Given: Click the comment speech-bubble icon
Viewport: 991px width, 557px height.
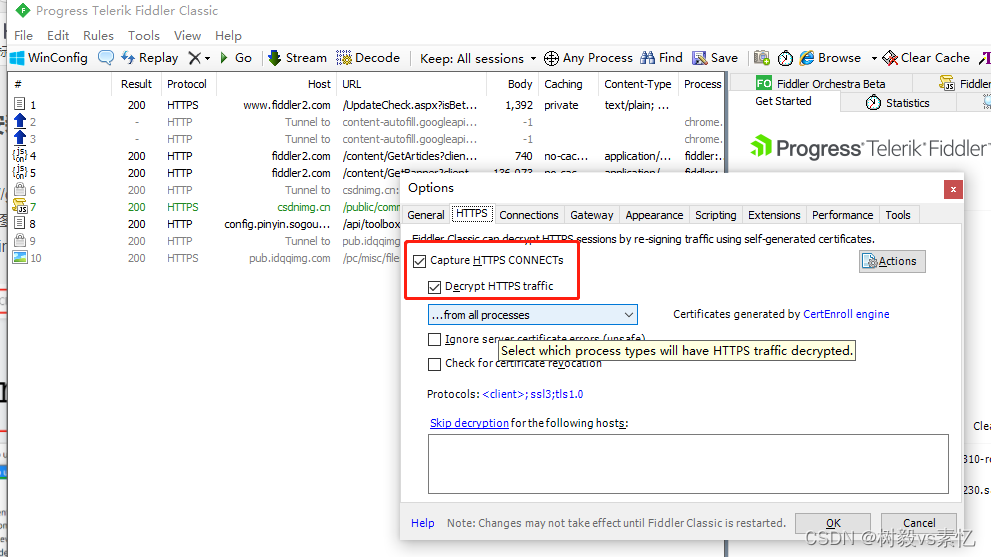Looking at the screenshot, I should [x=106, y=58].
